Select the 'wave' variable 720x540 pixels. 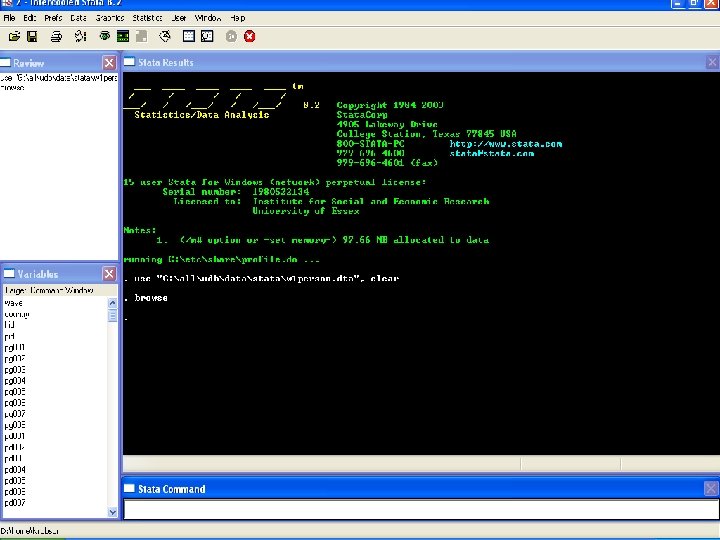click(x=13, y=303)
